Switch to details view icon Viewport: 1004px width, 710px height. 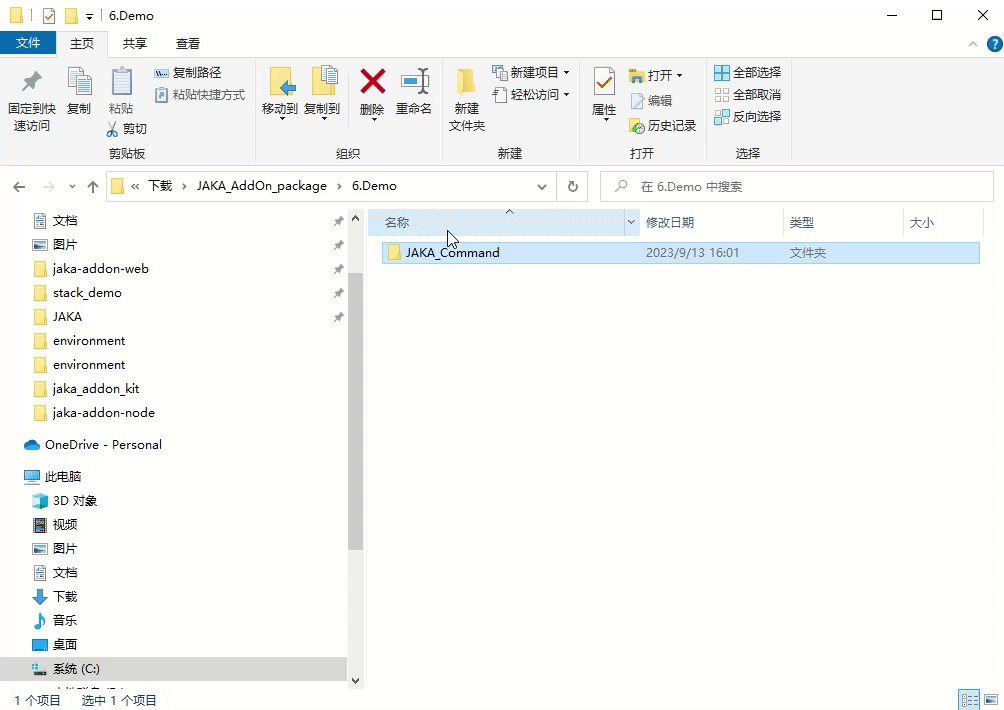[969, 700]
